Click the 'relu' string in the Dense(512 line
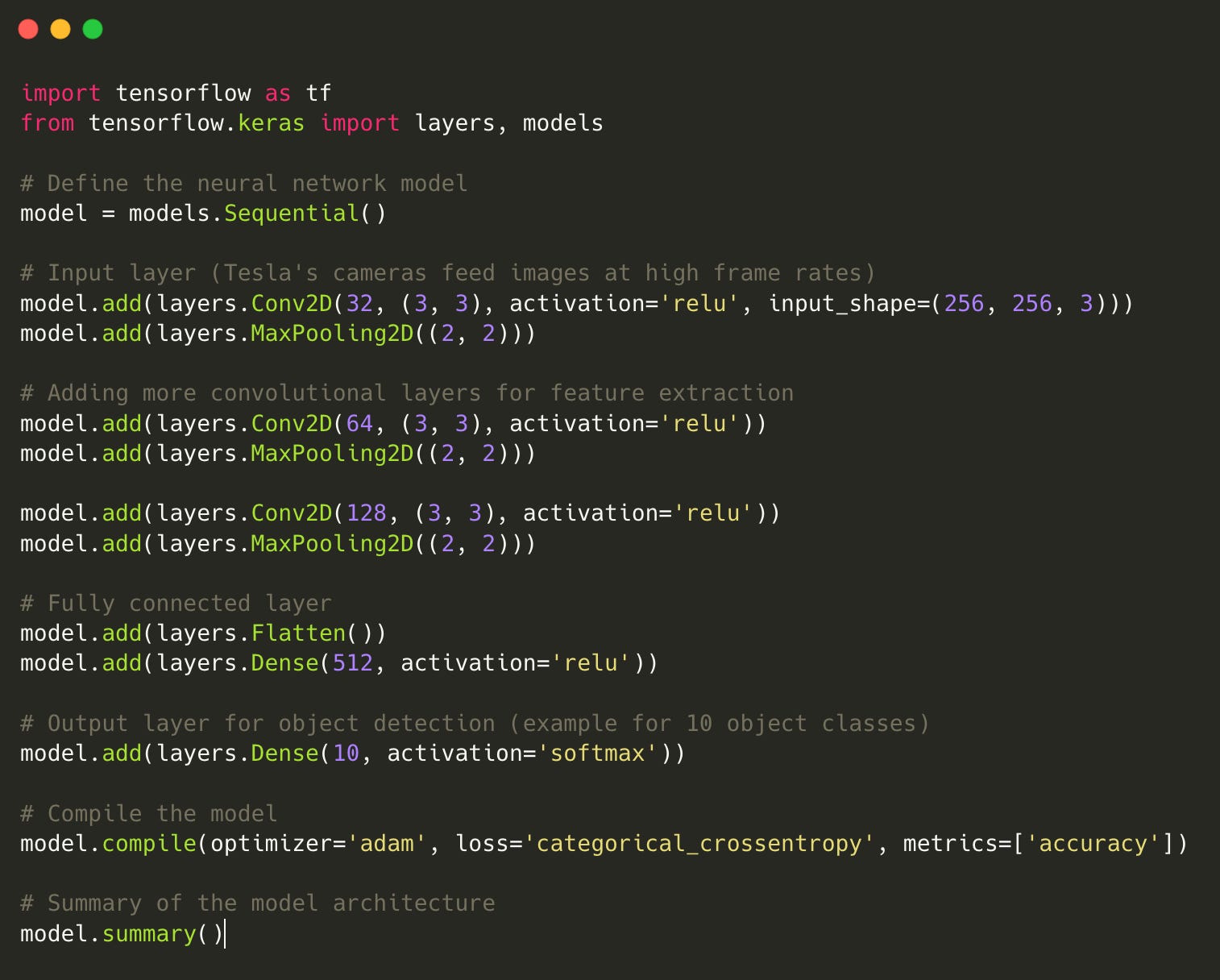Viewport: 1220px width, 980px height. click(x=591, y=663)
